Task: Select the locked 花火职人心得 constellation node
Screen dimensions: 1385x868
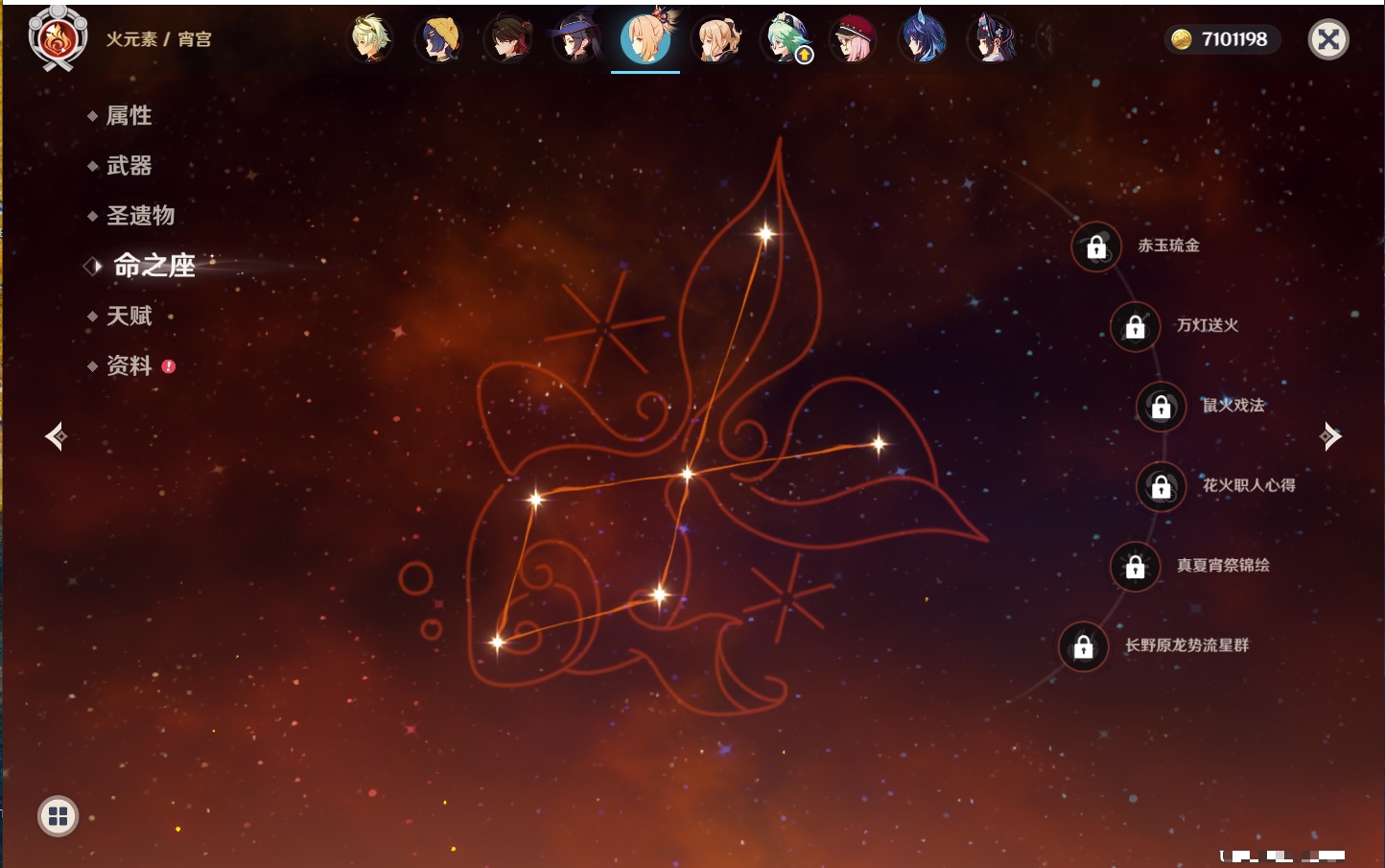Action: click(1162, 486)
